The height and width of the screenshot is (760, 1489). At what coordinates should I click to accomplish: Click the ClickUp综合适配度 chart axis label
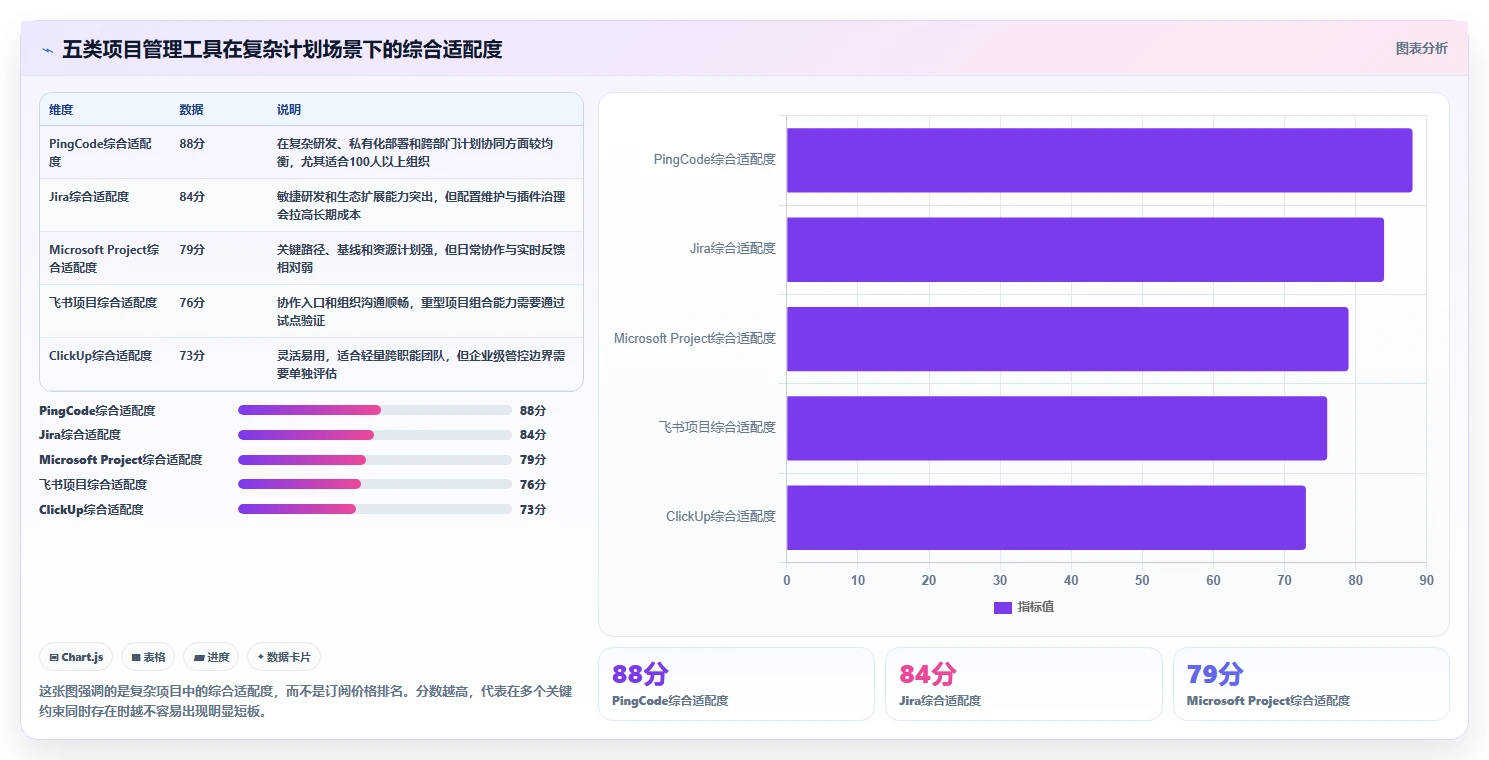721,517
